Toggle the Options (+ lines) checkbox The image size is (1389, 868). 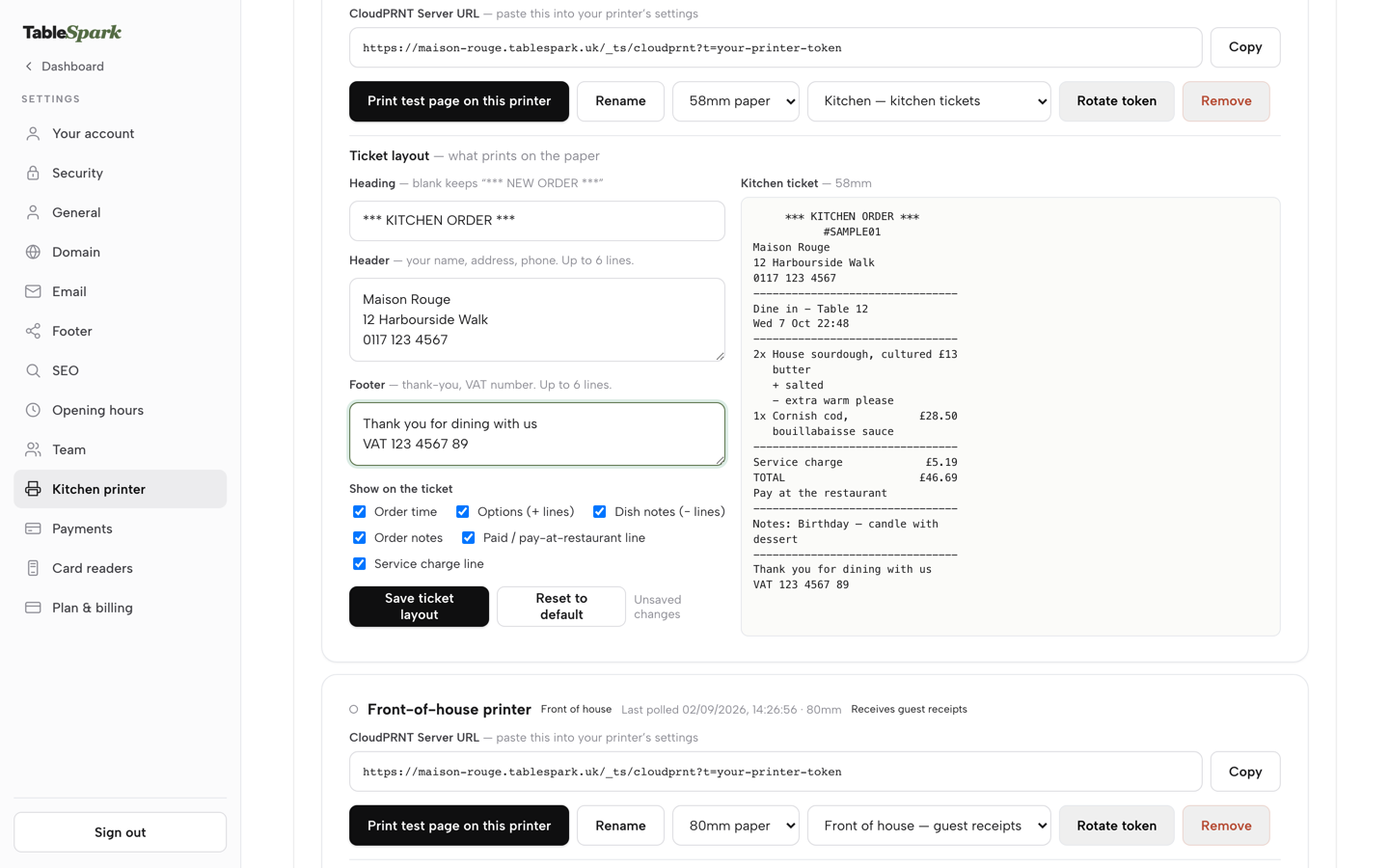point(462,512)
